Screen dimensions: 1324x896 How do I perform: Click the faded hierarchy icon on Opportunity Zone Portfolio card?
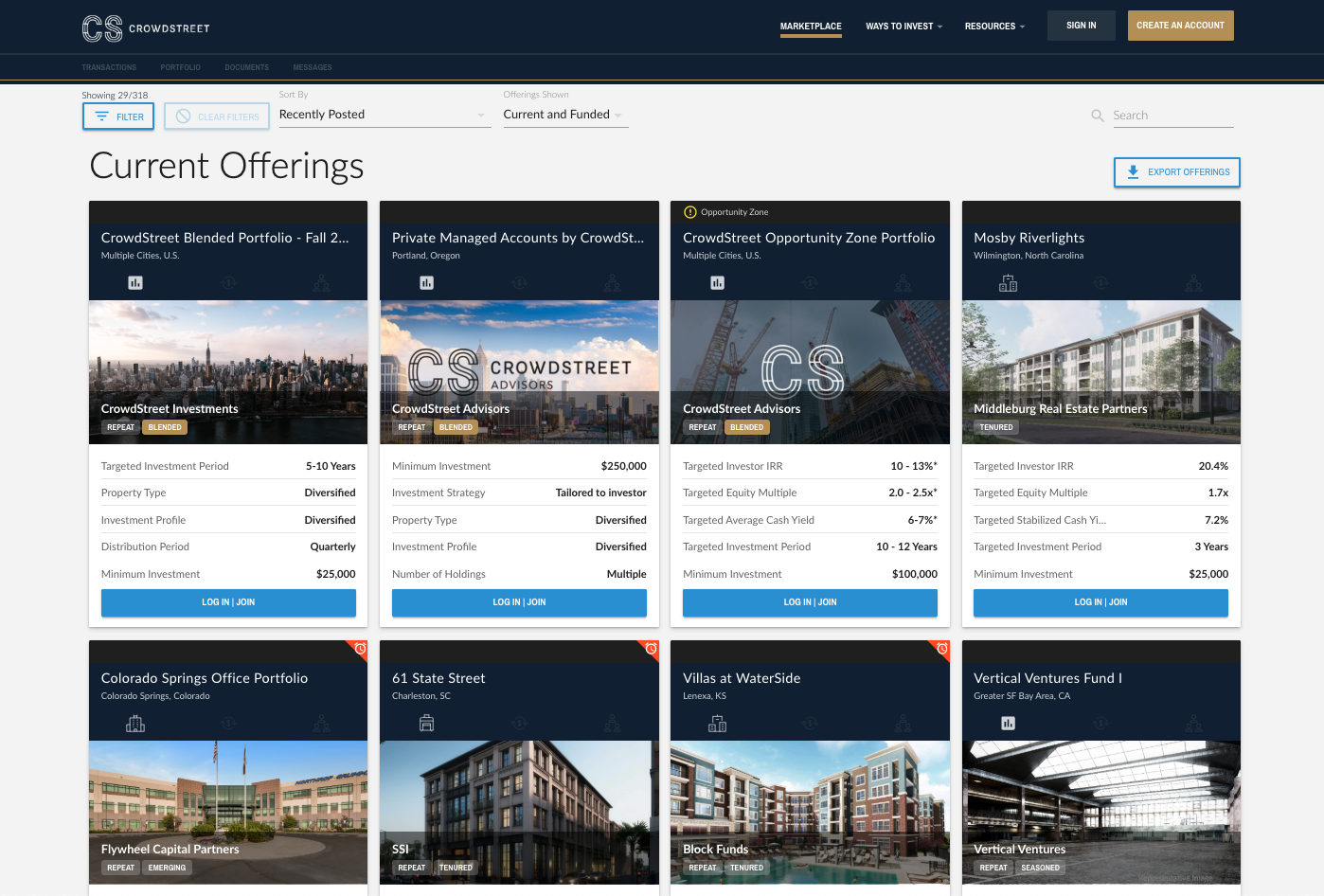[x=904, y=283]
